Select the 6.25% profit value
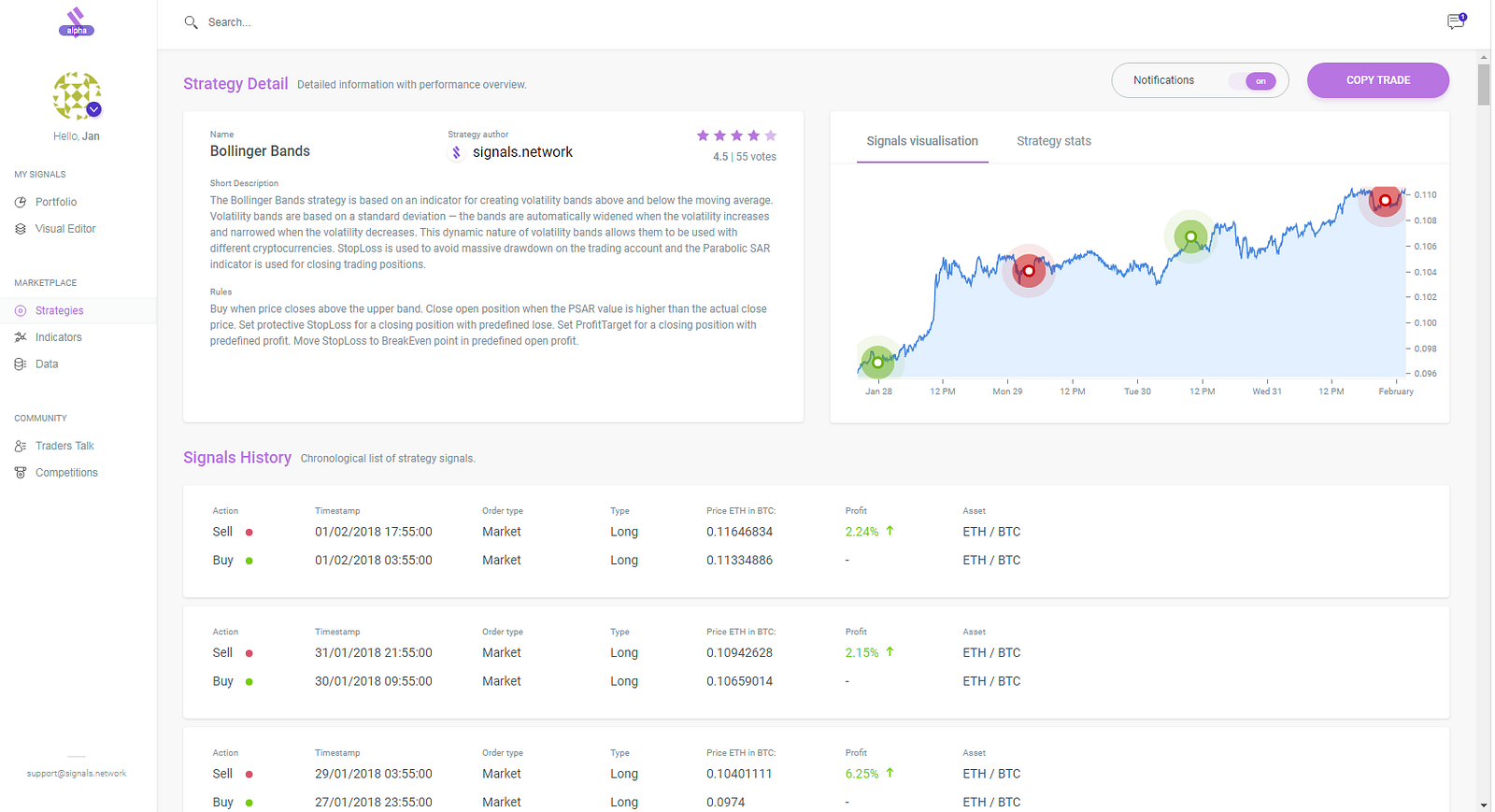Viewport: 1495px width, 812px height. tap(861, 774)
